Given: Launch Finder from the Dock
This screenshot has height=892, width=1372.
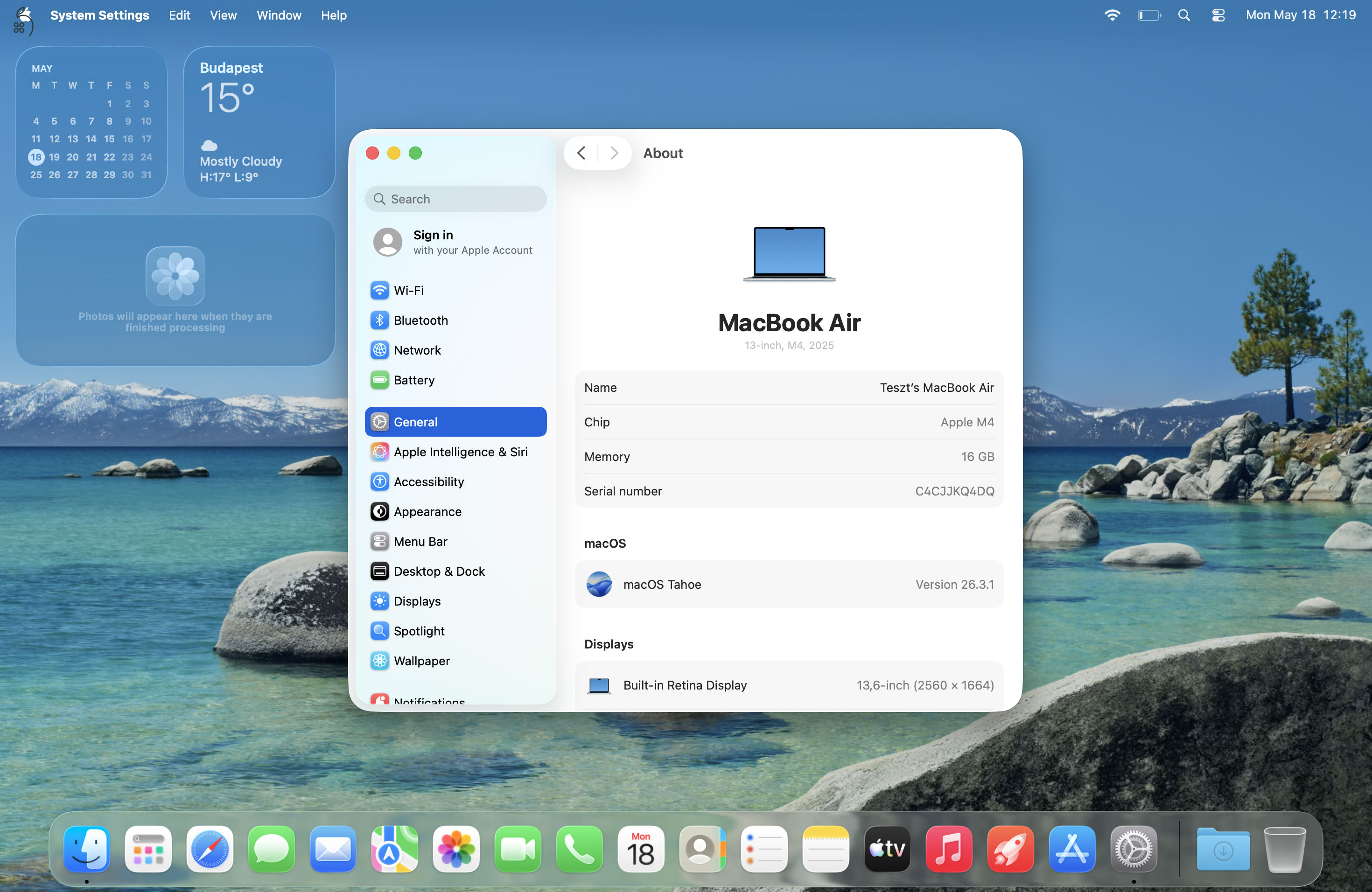Looking at the screenshot, I should [x=86, y=850].
